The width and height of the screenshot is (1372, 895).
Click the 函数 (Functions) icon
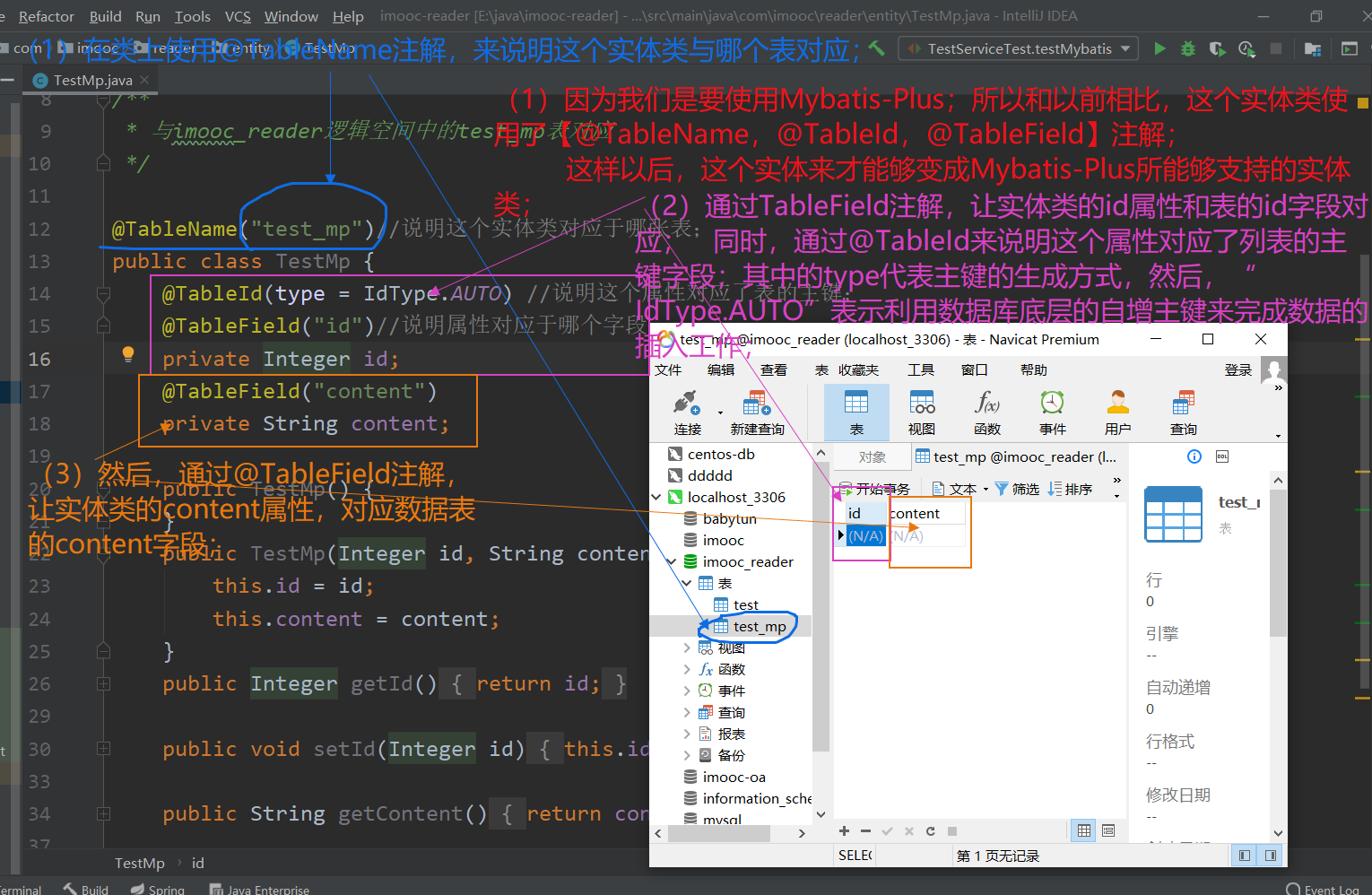pos(986,411)
